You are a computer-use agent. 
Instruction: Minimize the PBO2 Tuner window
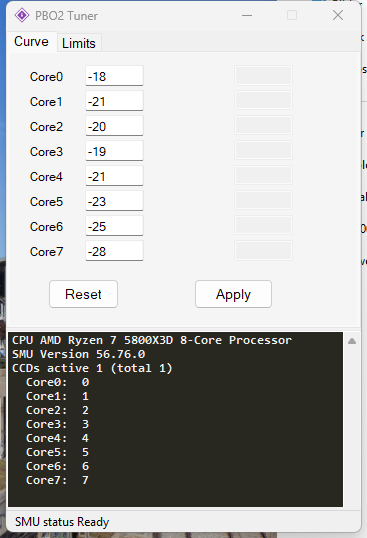click(x=247, y=15)
